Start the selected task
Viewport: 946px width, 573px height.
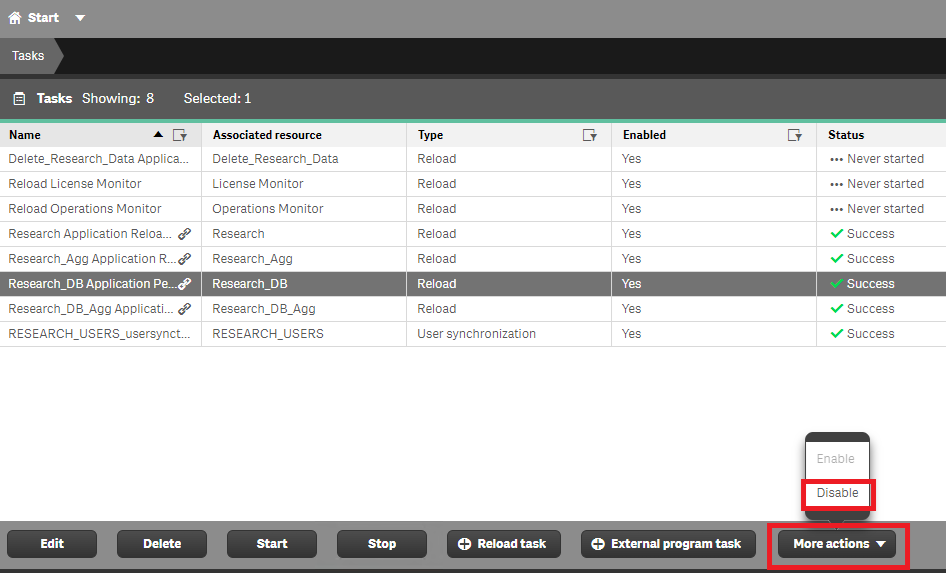coord(271,544)
